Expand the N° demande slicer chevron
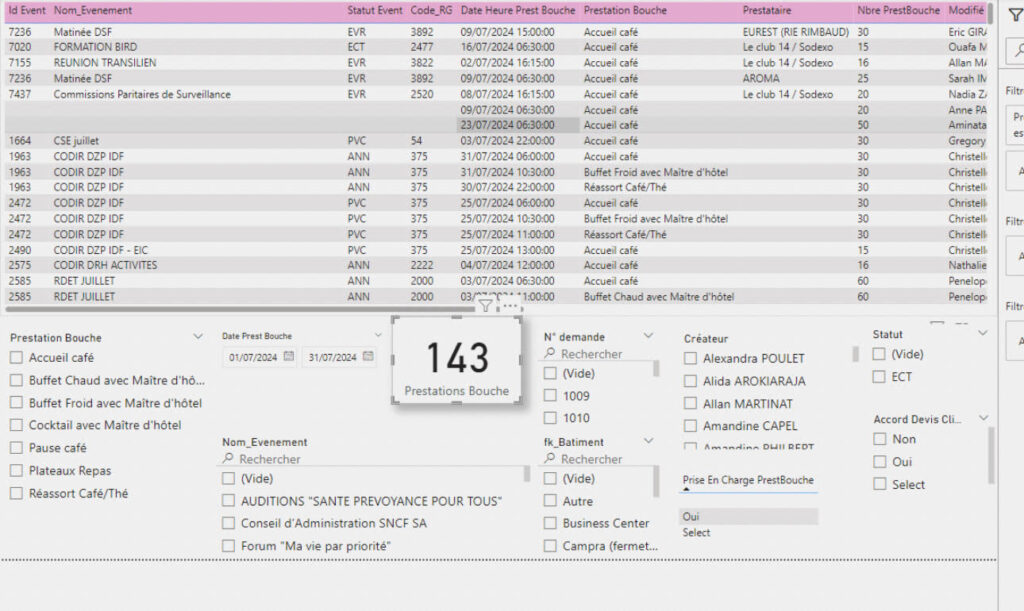 pos(648,336)
